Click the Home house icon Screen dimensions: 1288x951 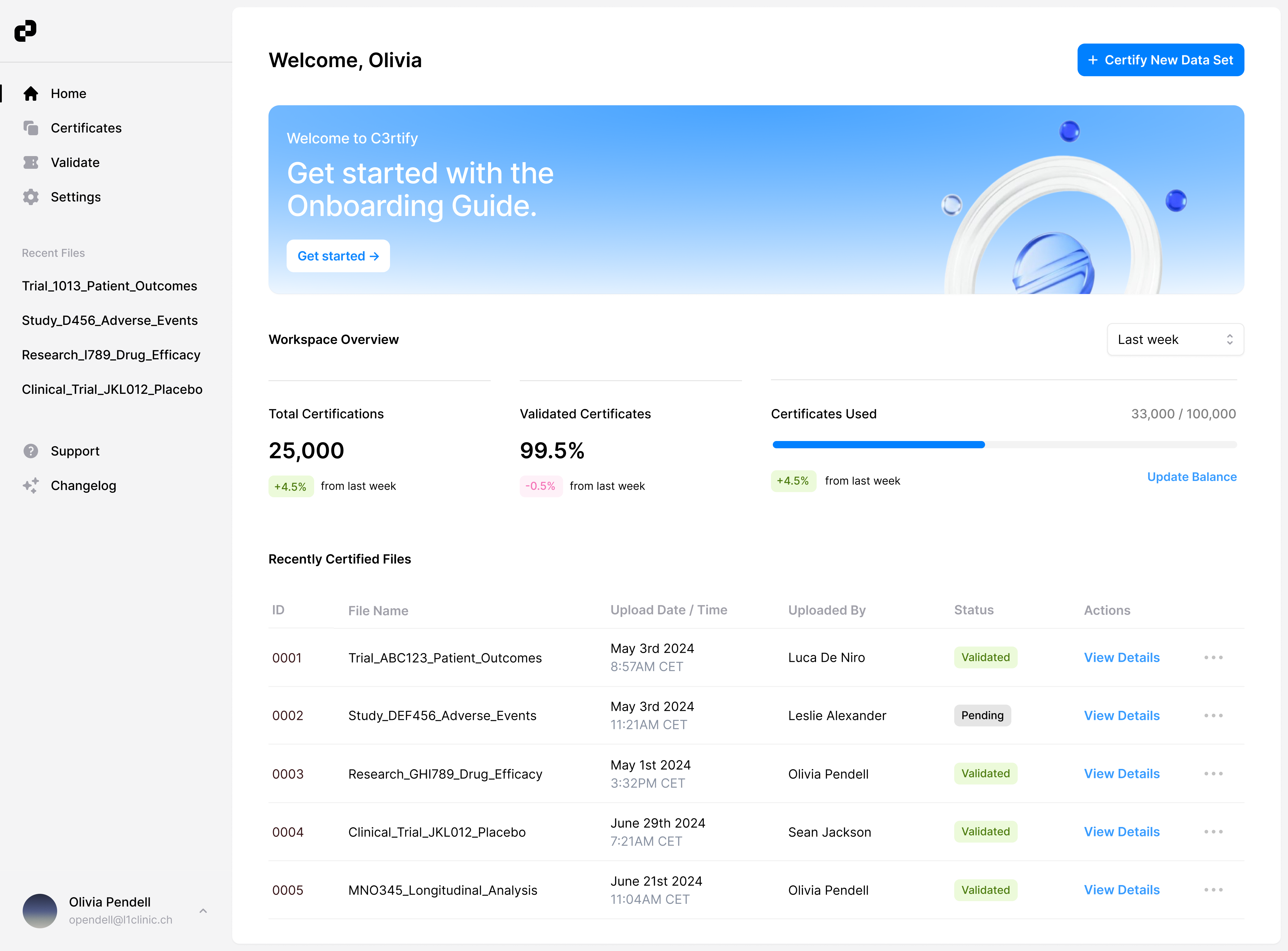(31, 94)
